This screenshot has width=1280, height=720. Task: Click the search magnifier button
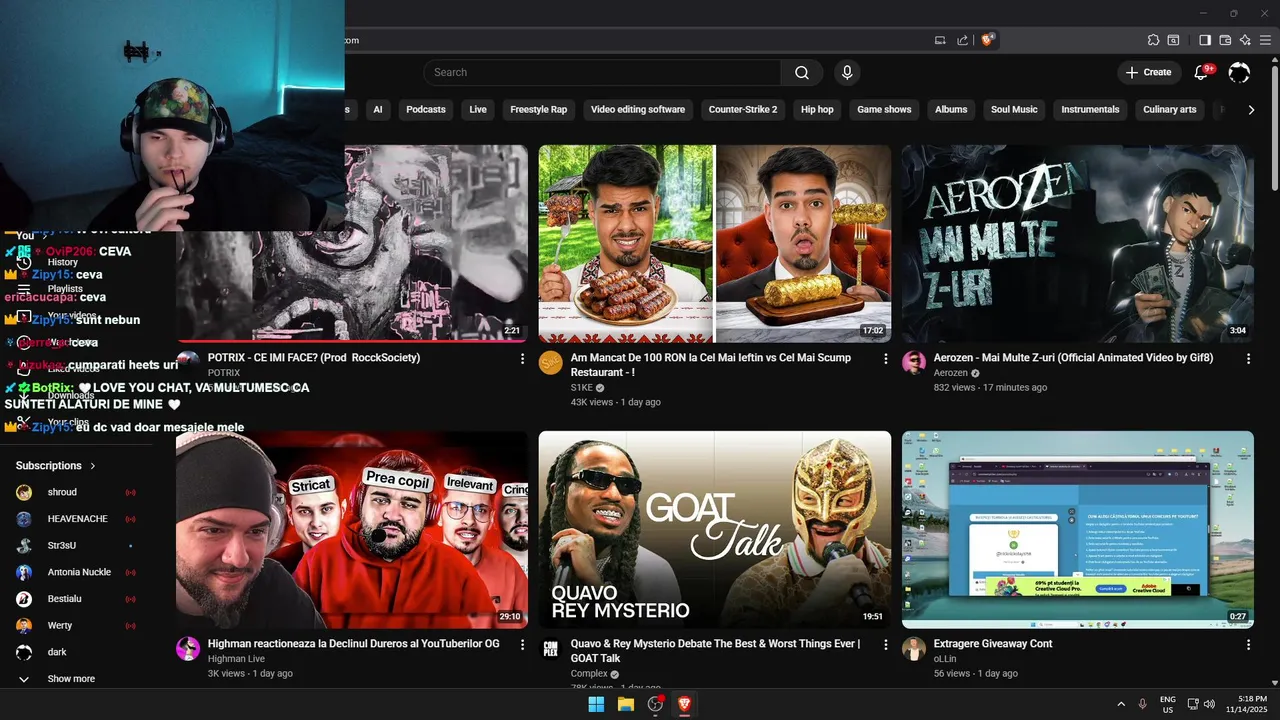(x=802, y=72)
